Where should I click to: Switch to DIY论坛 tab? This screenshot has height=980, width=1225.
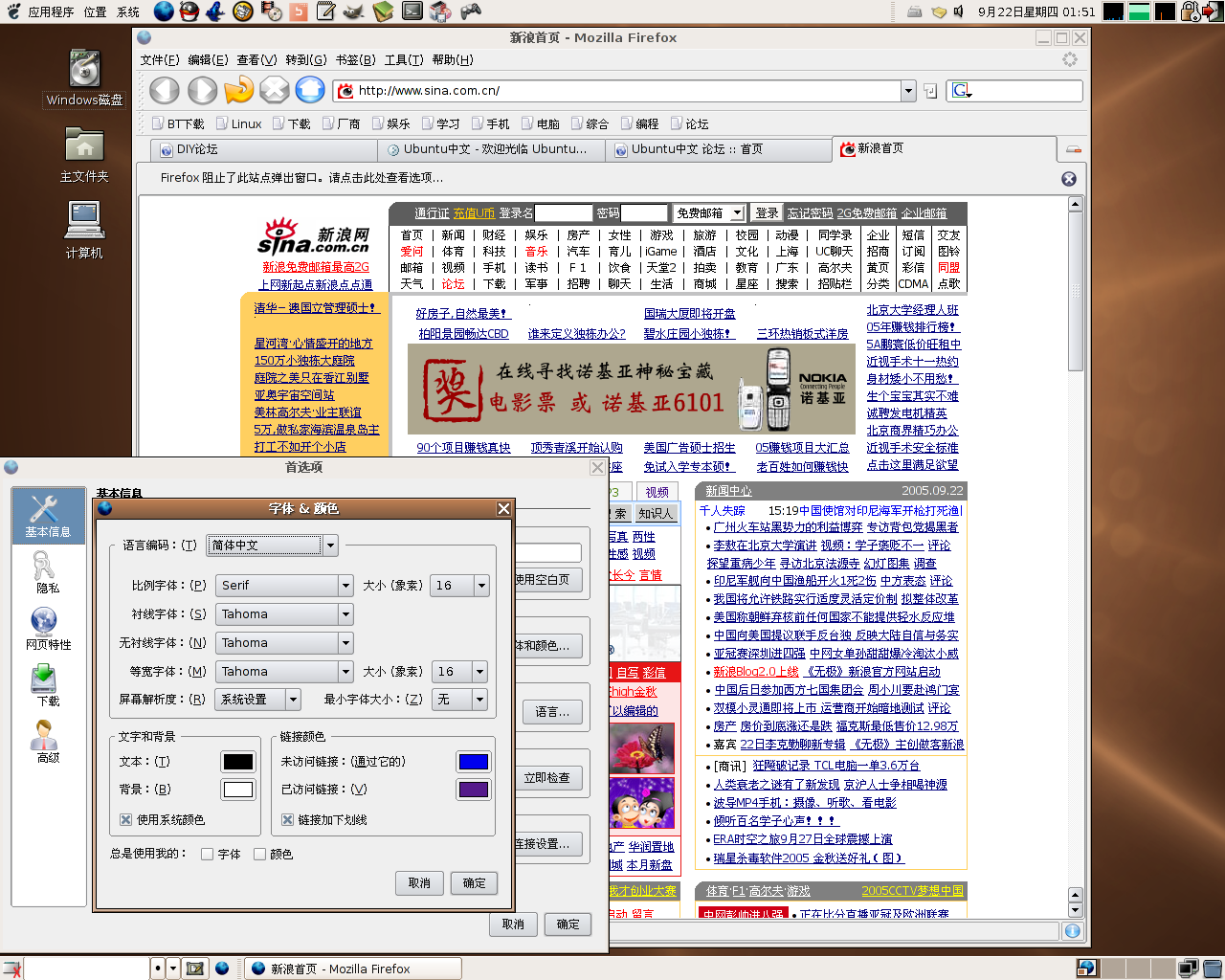coord(263,149)
